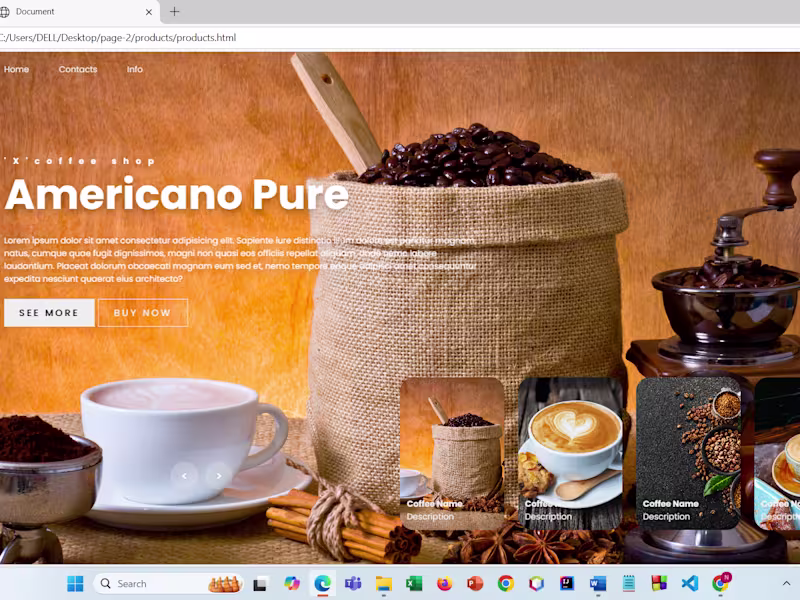Viewport: 800px width, 600px height.
Task: Select Home in the navigation bar
Action: [16, 69]
